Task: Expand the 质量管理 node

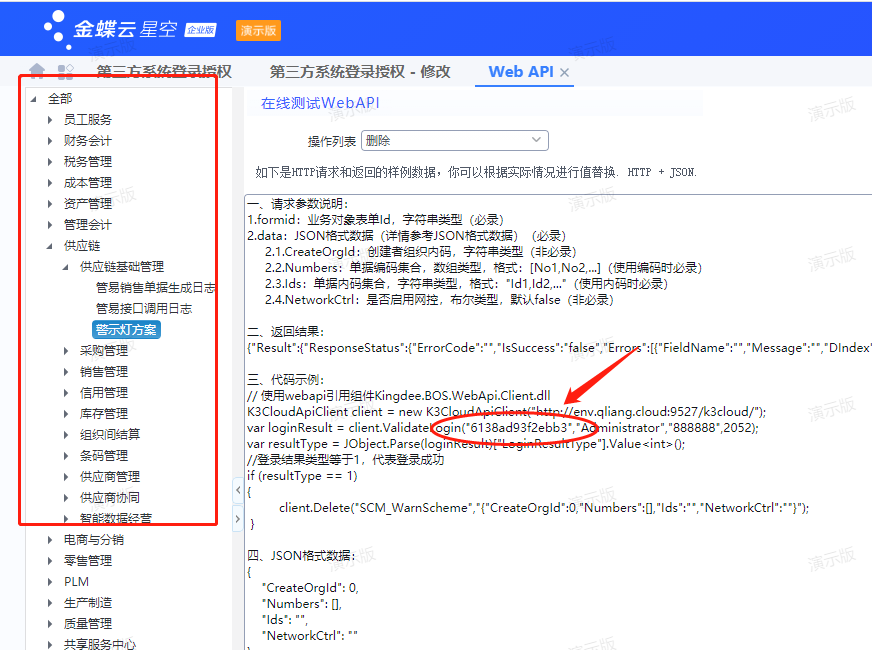Action: pos(50,624)
